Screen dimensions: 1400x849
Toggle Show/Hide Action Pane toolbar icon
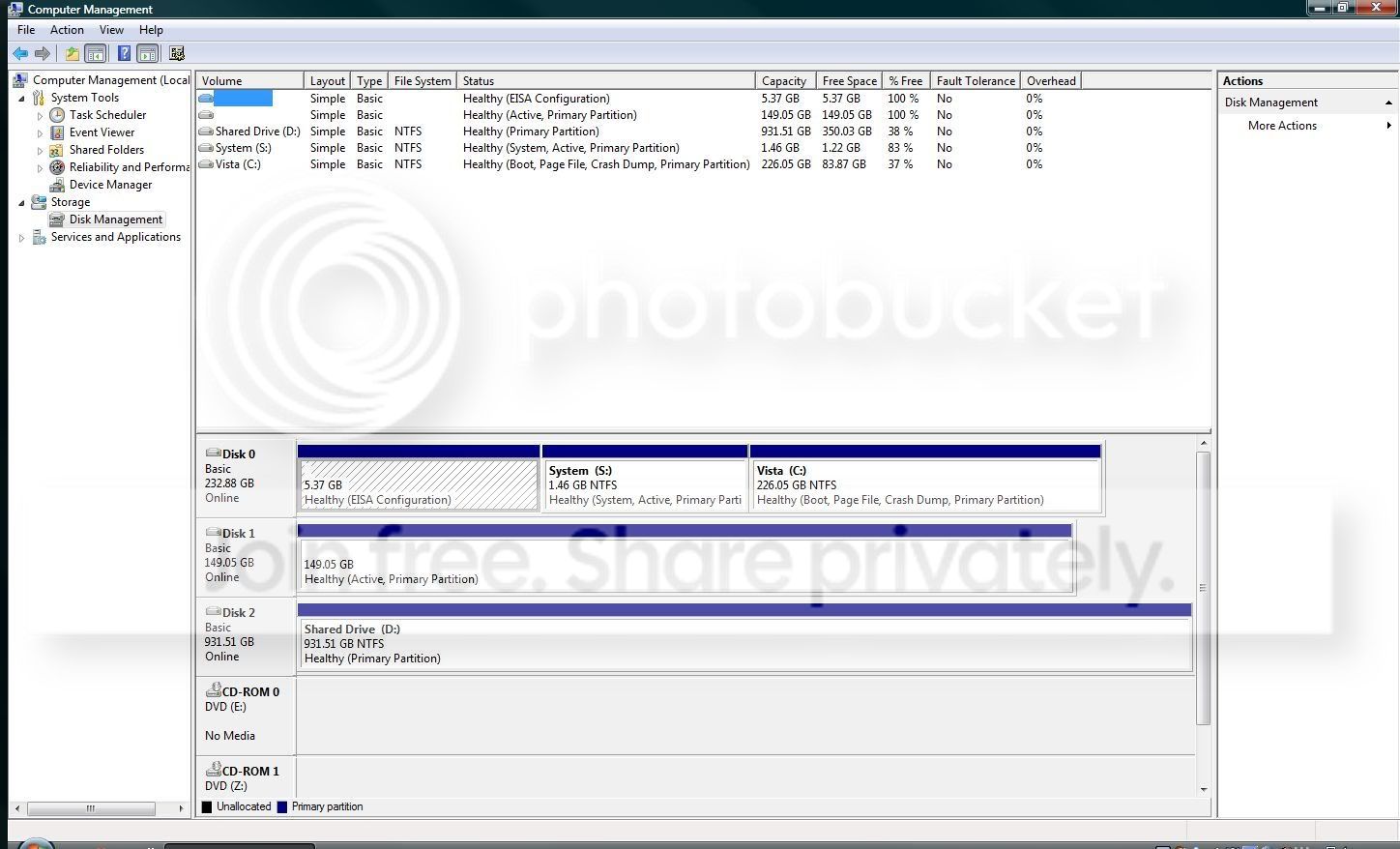147,54
